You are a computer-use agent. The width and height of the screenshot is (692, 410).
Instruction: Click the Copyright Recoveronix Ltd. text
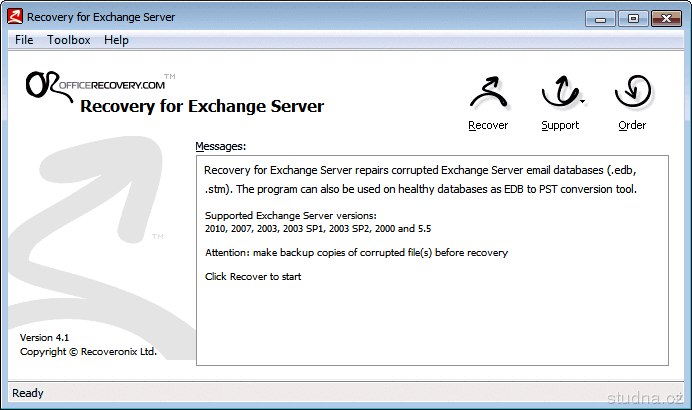pyautogui.click(x=88, y=352)
